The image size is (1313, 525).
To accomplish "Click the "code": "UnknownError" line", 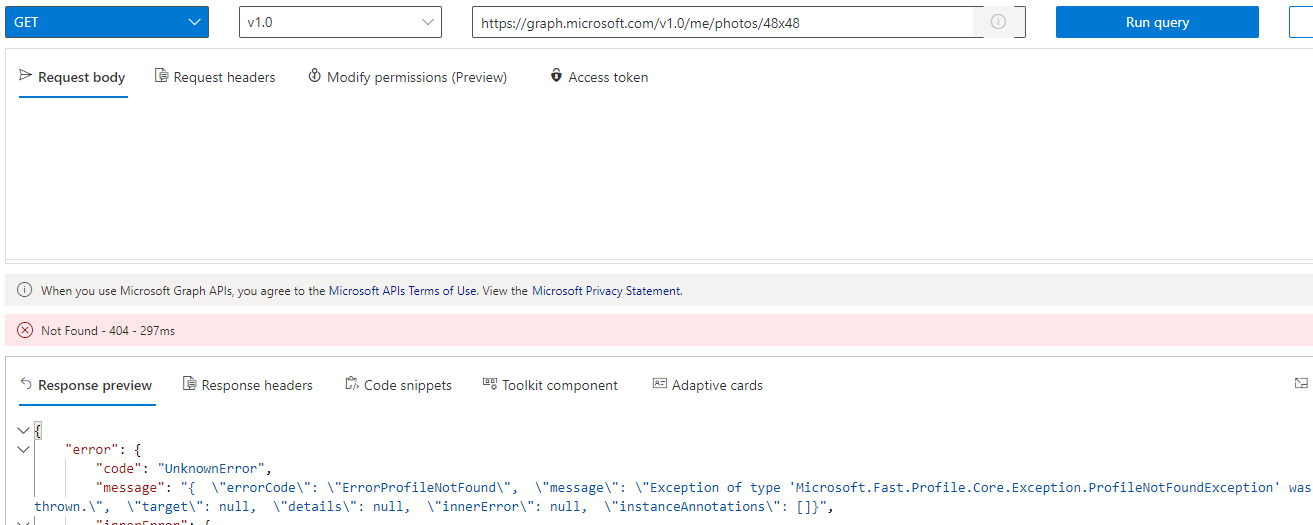I will point(184,468).
